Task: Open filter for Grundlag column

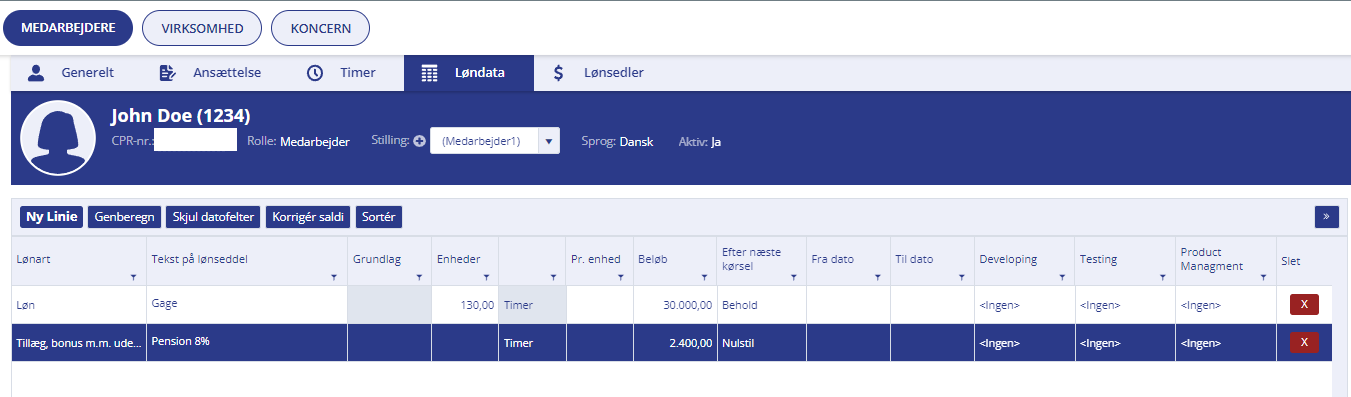Action: click(x=419, y=277)
